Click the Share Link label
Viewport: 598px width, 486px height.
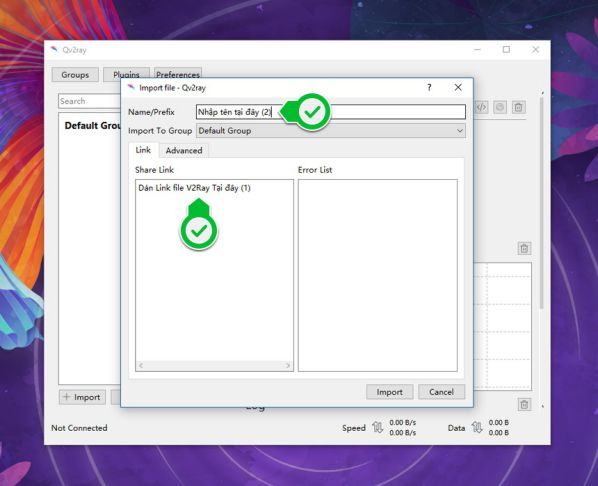(154, 170)
